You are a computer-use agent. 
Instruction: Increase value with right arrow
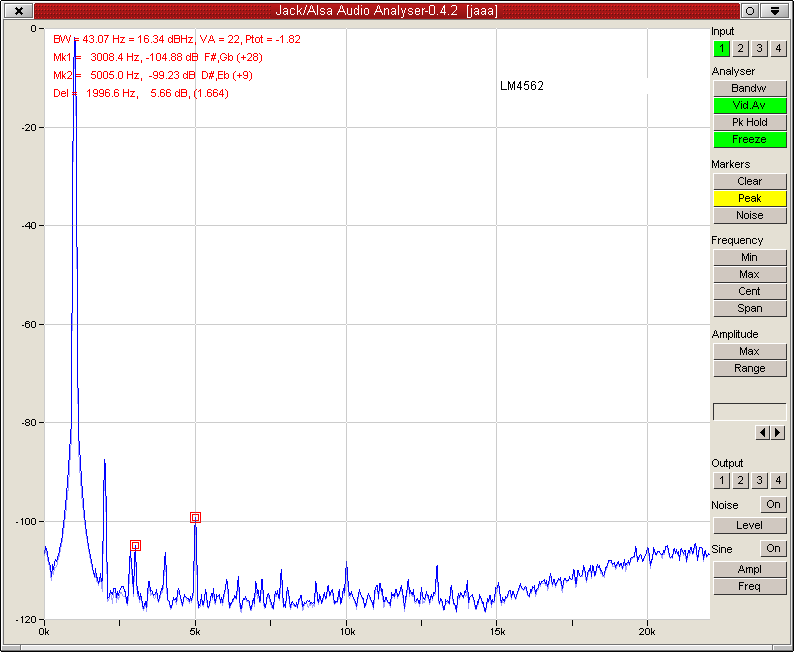tap(778, 432)
